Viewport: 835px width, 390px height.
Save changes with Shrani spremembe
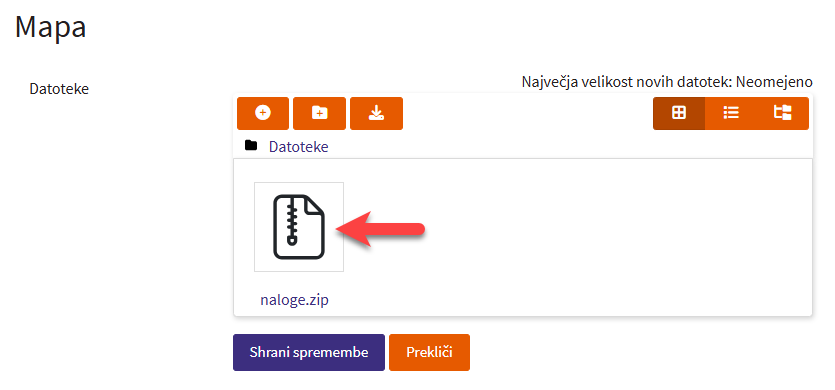(x=309, y=352)
